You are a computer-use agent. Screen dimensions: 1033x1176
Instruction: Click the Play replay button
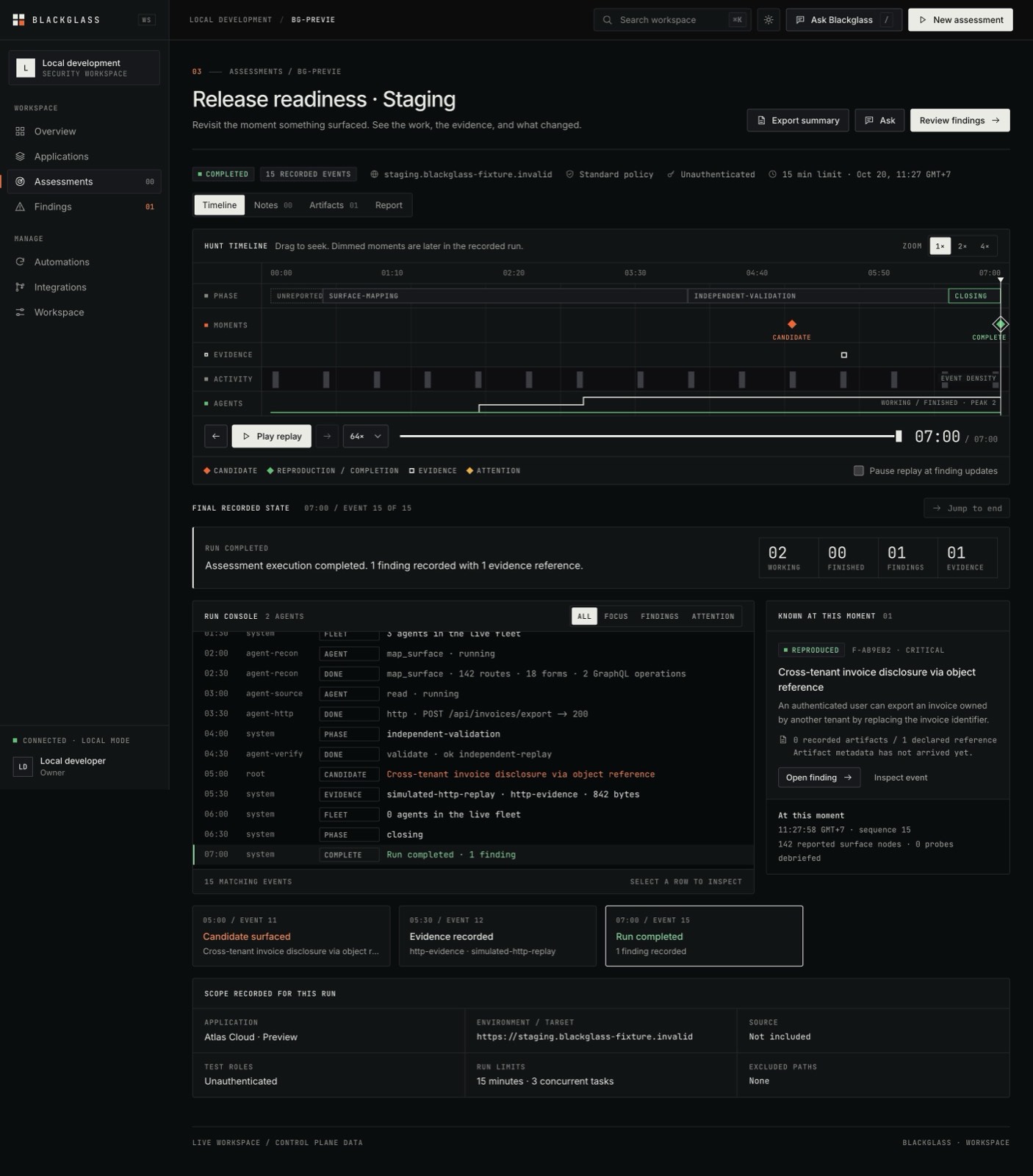click(x=272, y=436)
